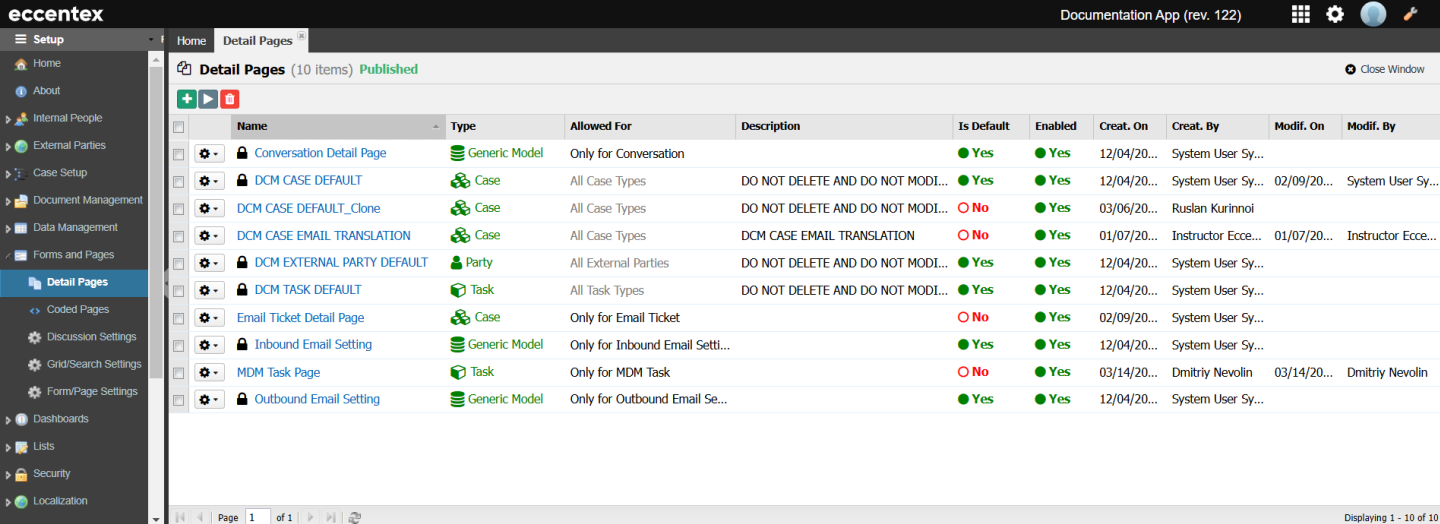Check the Outbound Email Setting row checkbox
The image size is (1440, 524).
click(179, 400)
